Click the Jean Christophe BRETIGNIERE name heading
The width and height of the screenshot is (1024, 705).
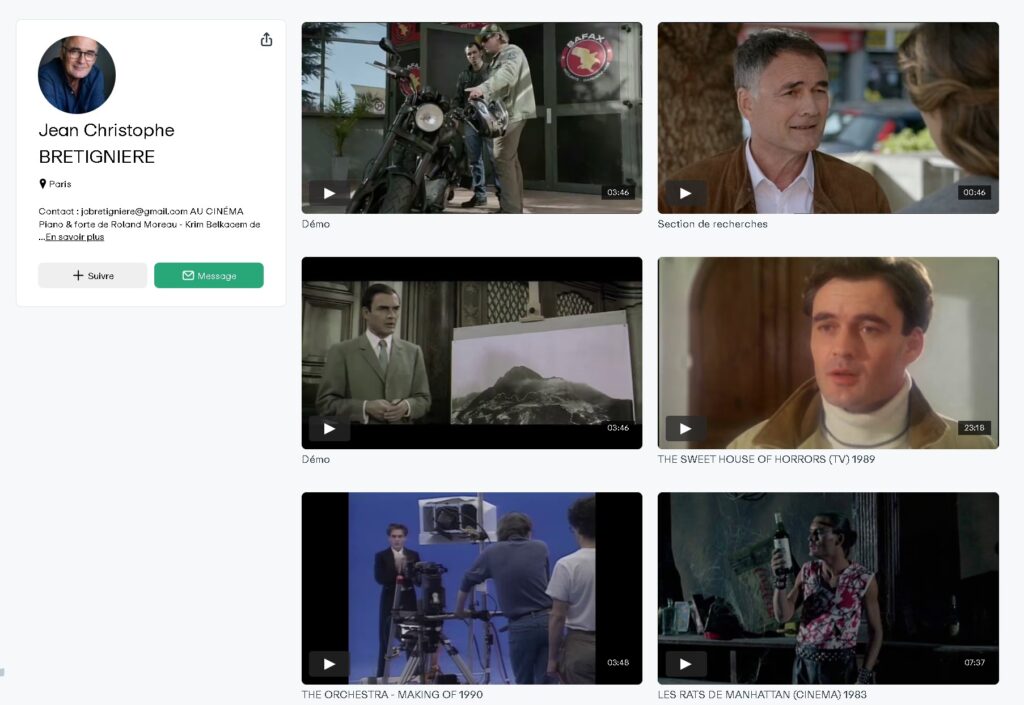click(x=106, y=144)
